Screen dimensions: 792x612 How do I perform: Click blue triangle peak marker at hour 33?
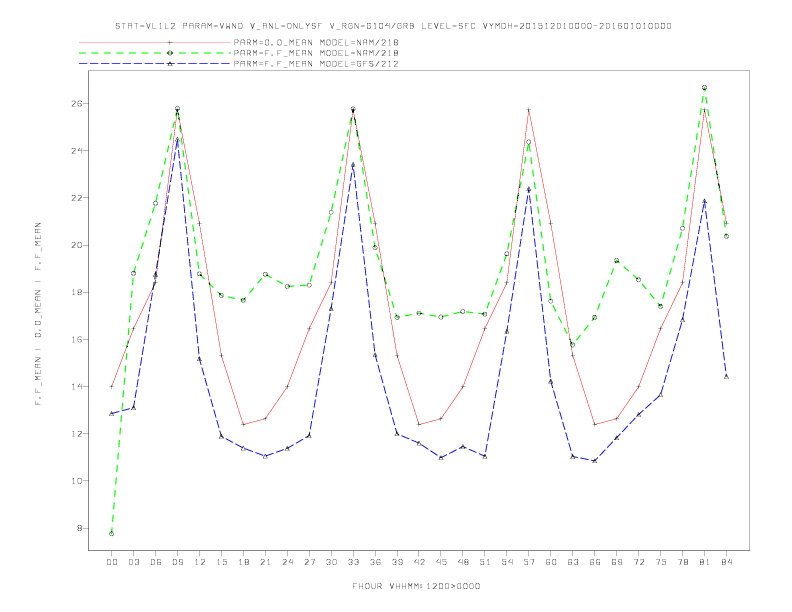pos(353,165)
